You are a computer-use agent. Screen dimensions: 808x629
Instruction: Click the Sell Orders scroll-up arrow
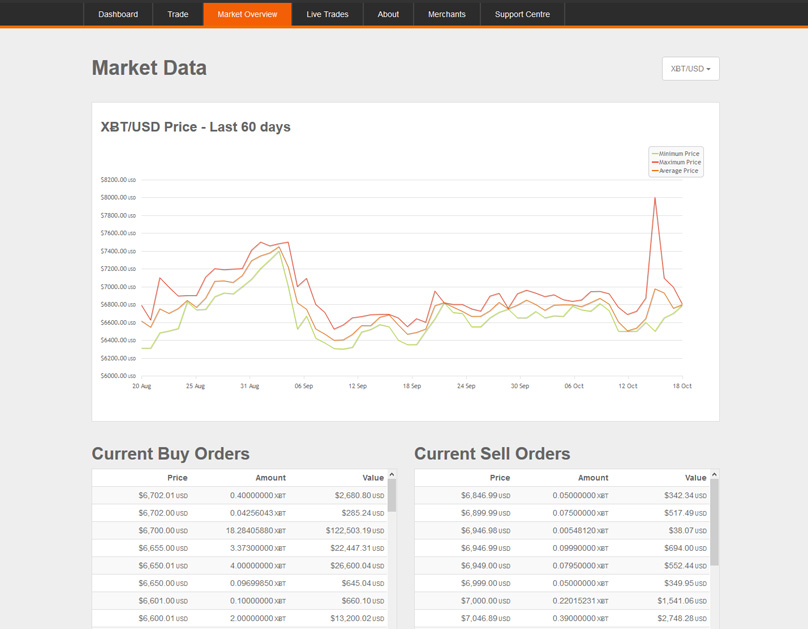(714, 474)
